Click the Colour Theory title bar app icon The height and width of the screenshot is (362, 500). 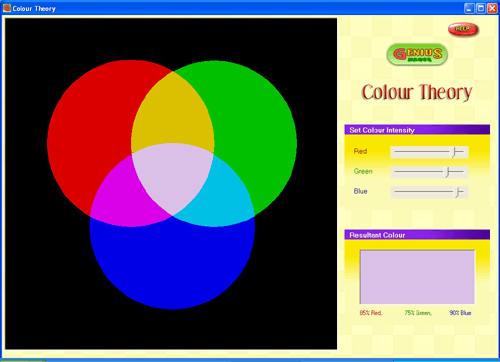(7, 8)
